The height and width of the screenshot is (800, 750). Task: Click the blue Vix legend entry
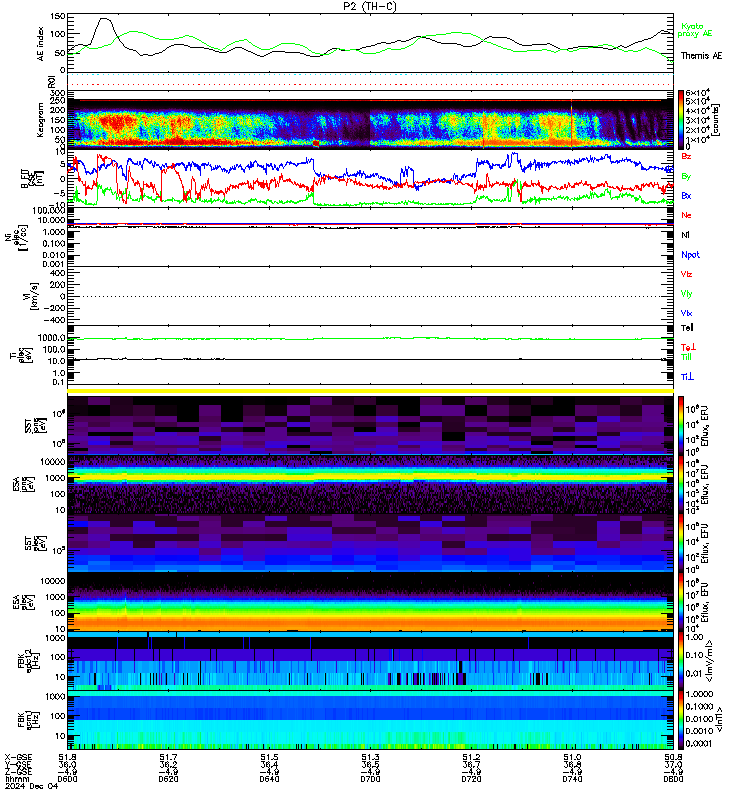(x=686, y=313)
